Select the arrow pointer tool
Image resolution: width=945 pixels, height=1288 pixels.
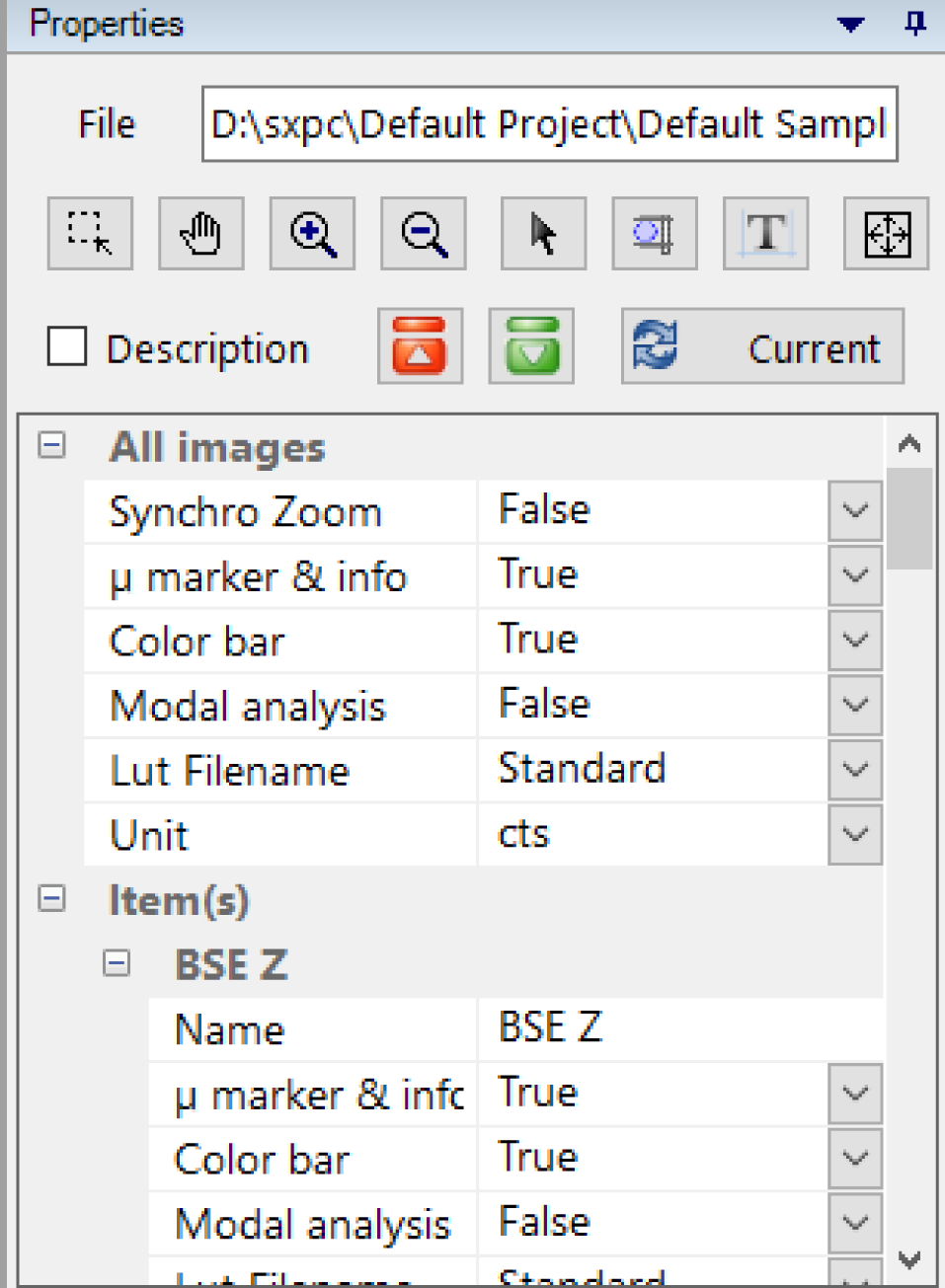[543, 234]
